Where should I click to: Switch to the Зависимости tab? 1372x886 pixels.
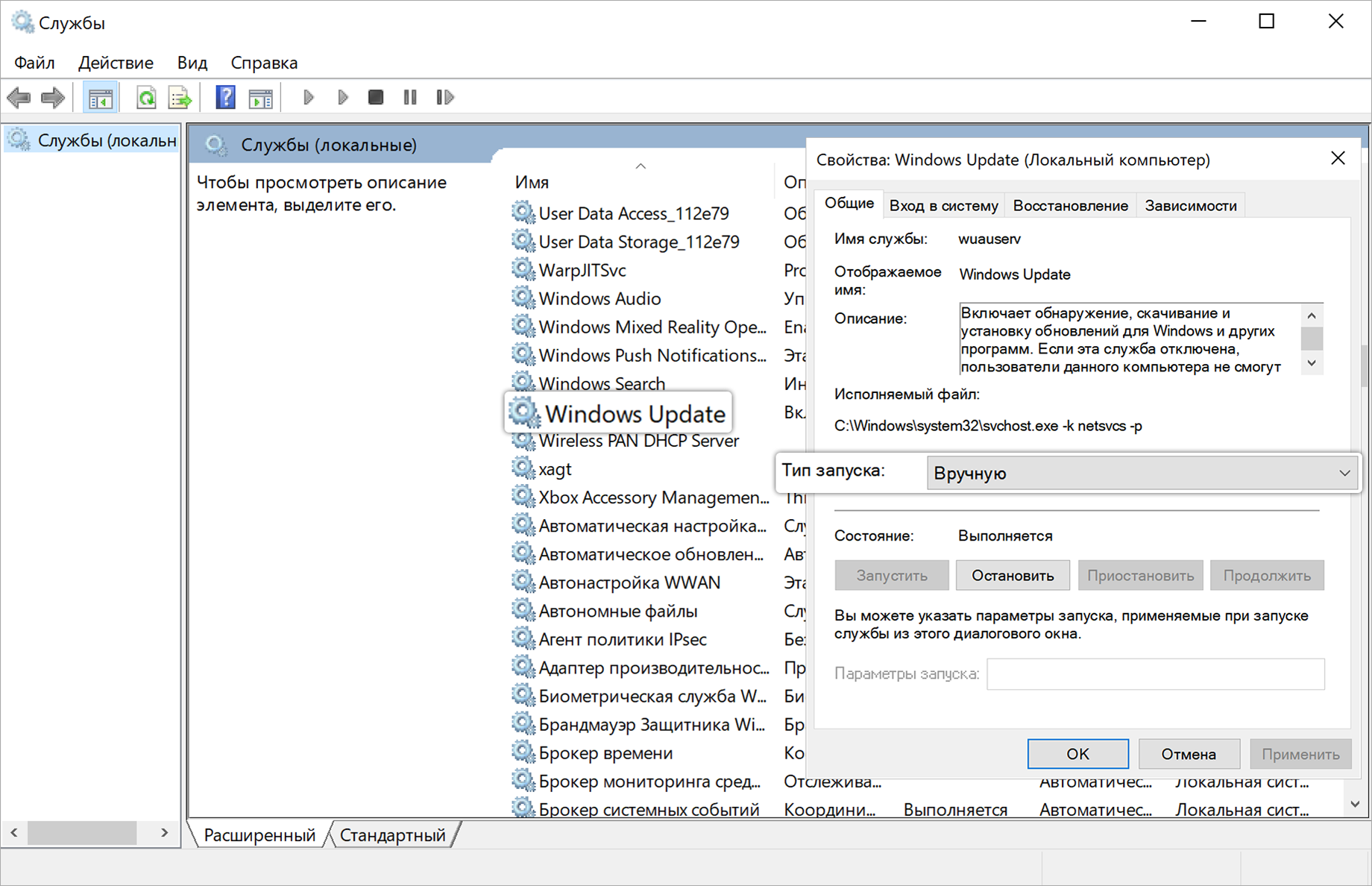[x=1191, y=206]
